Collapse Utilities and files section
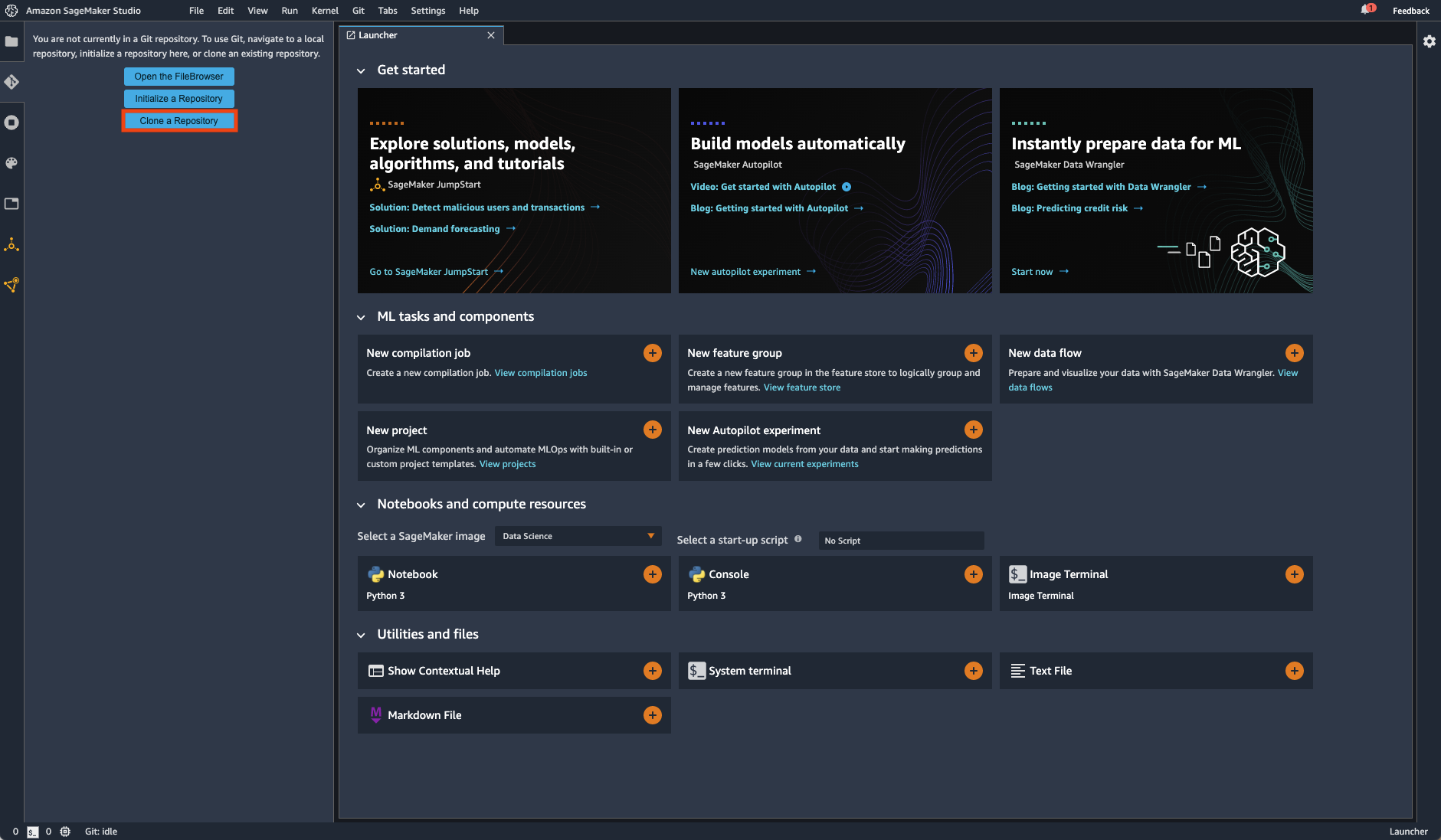Screen dimensions: 1441x840 [361, 635]
